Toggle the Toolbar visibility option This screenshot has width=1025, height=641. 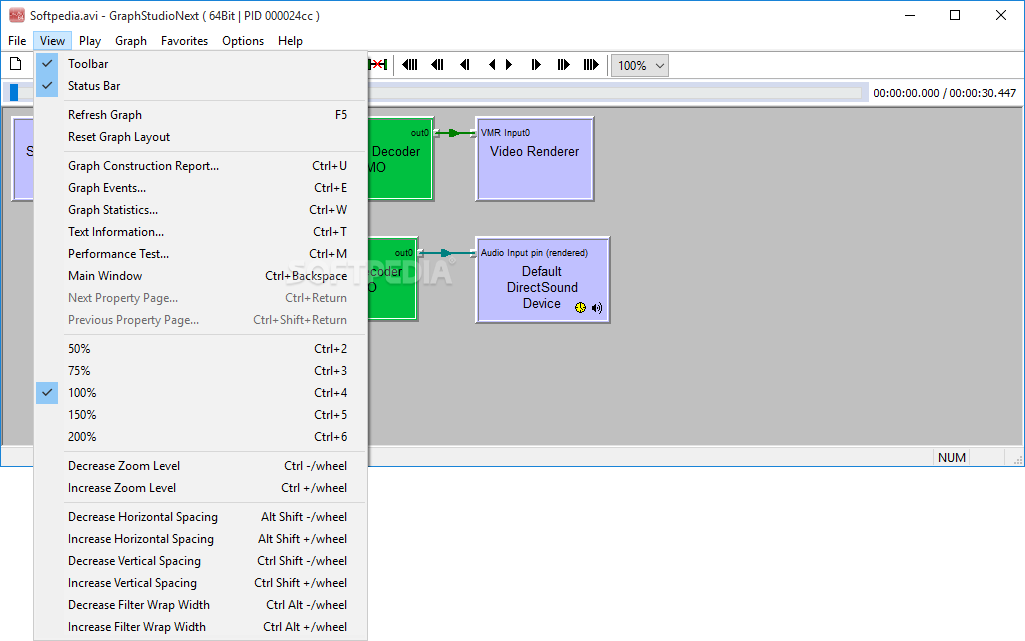[x=201, y=63]
